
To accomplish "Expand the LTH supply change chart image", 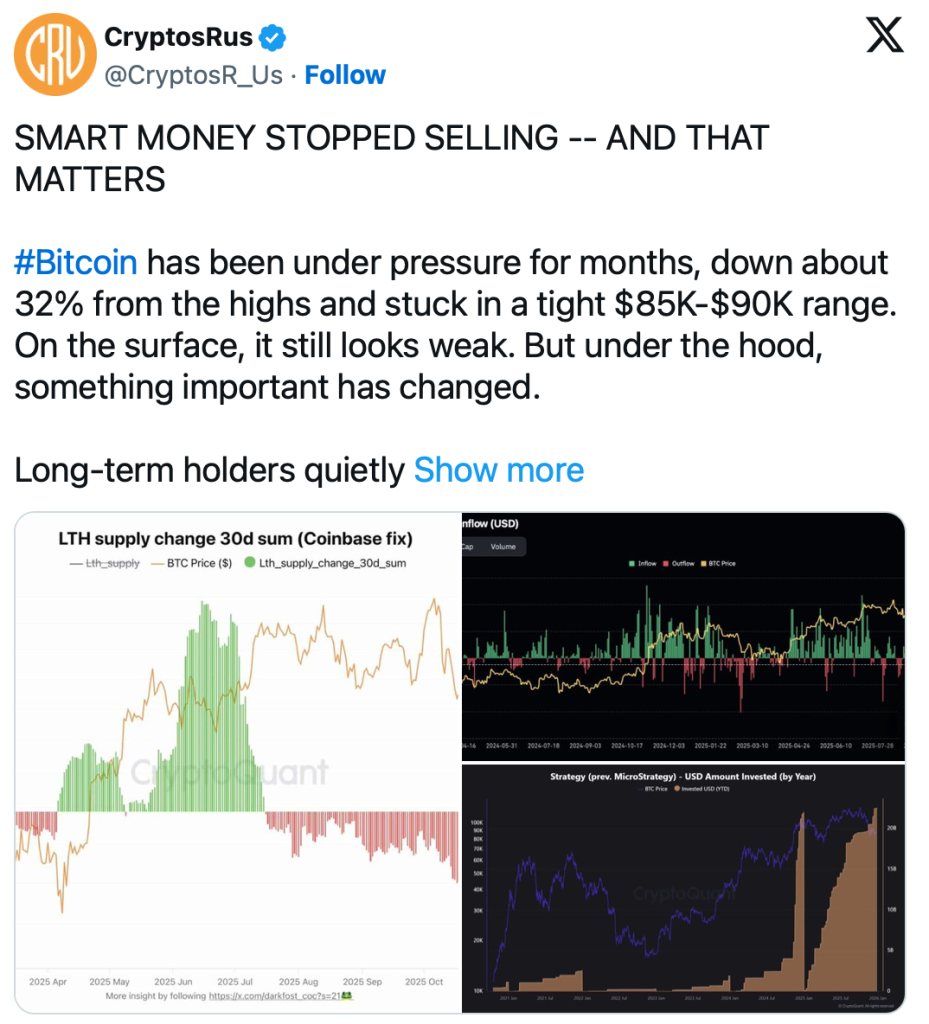I will (236, 760).
